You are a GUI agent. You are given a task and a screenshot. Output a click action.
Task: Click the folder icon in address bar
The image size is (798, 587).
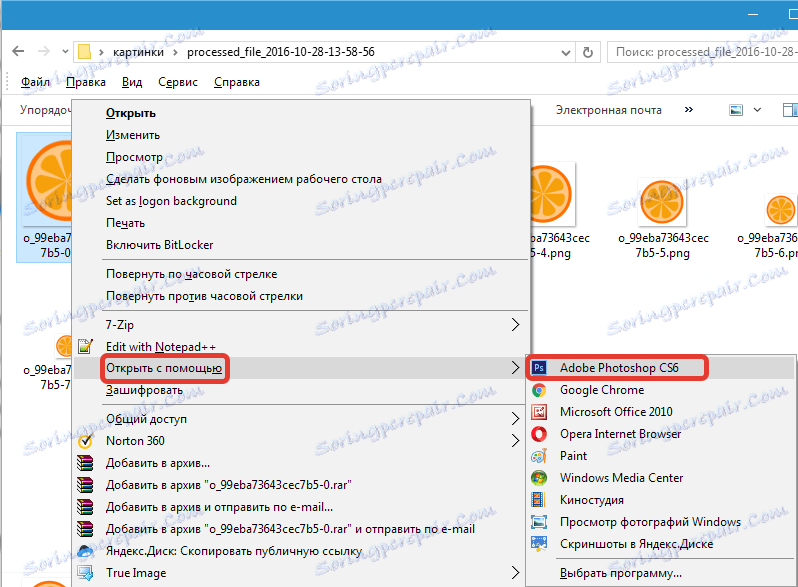pyautogui.click(x=84, y=51)
